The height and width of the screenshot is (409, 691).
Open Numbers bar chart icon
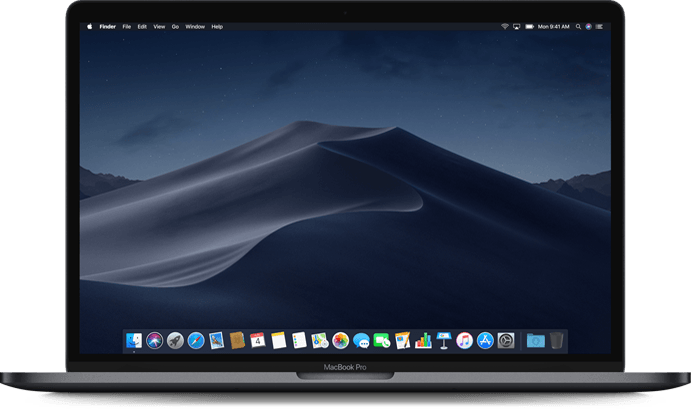point(423,341)
